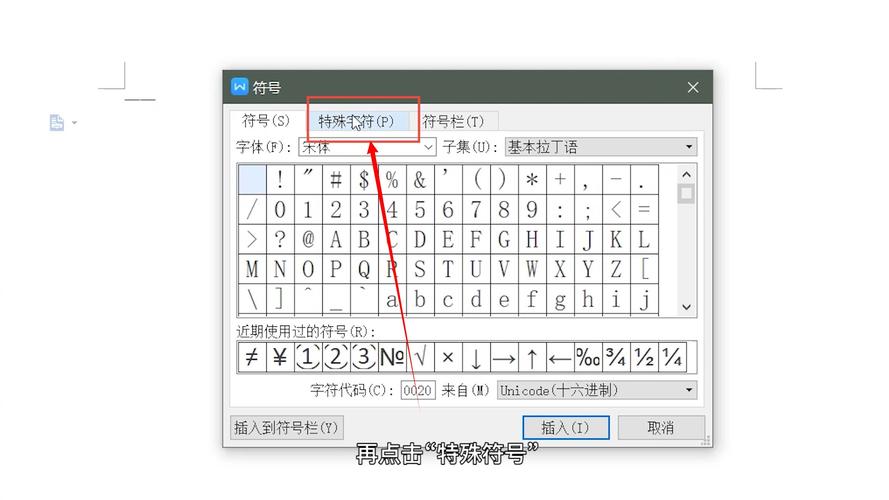Select the lowercase letter j in grid
This screenshot has height=500, width=889.
pos(644,299)
